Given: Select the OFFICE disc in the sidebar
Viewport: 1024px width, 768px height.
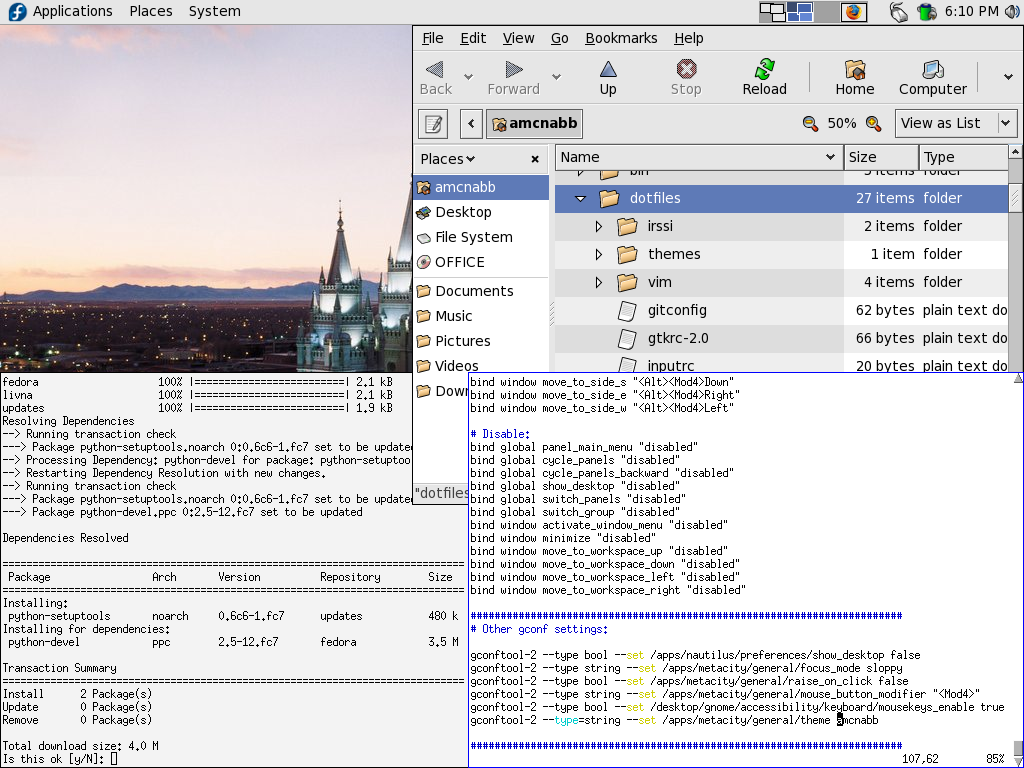Looking at the screenshot, I should [x=481, y=262].
